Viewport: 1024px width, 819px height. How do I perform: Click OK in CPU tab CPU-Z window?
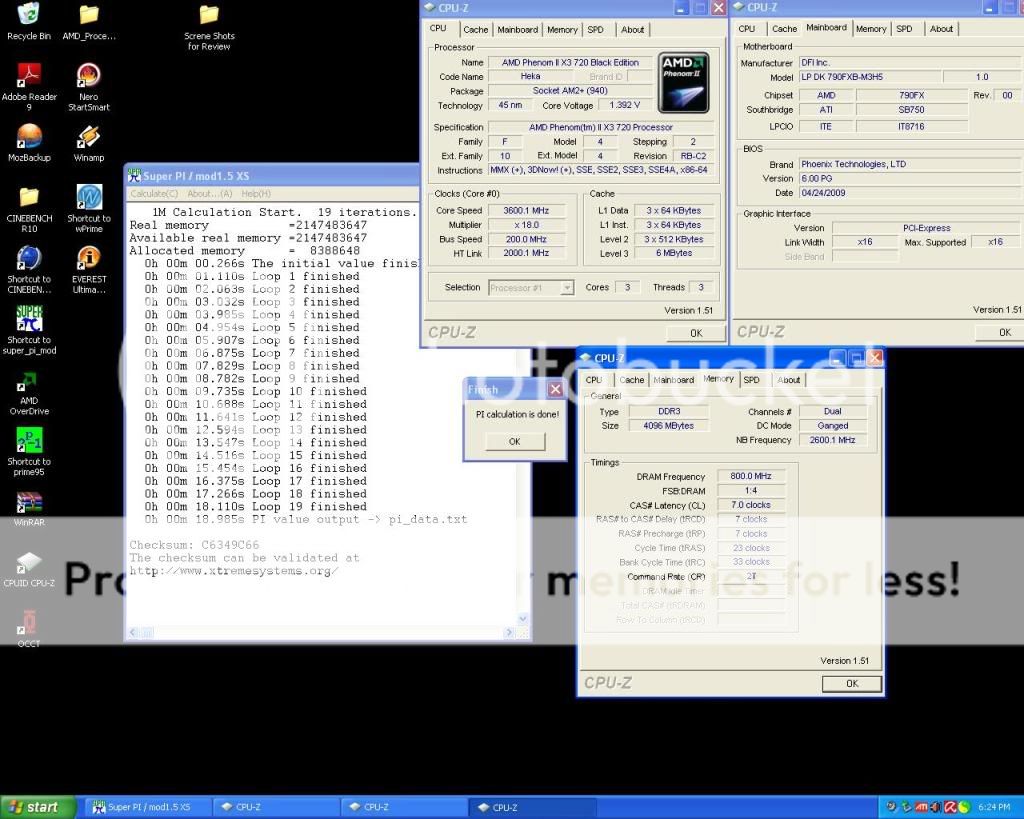[696, 333]
